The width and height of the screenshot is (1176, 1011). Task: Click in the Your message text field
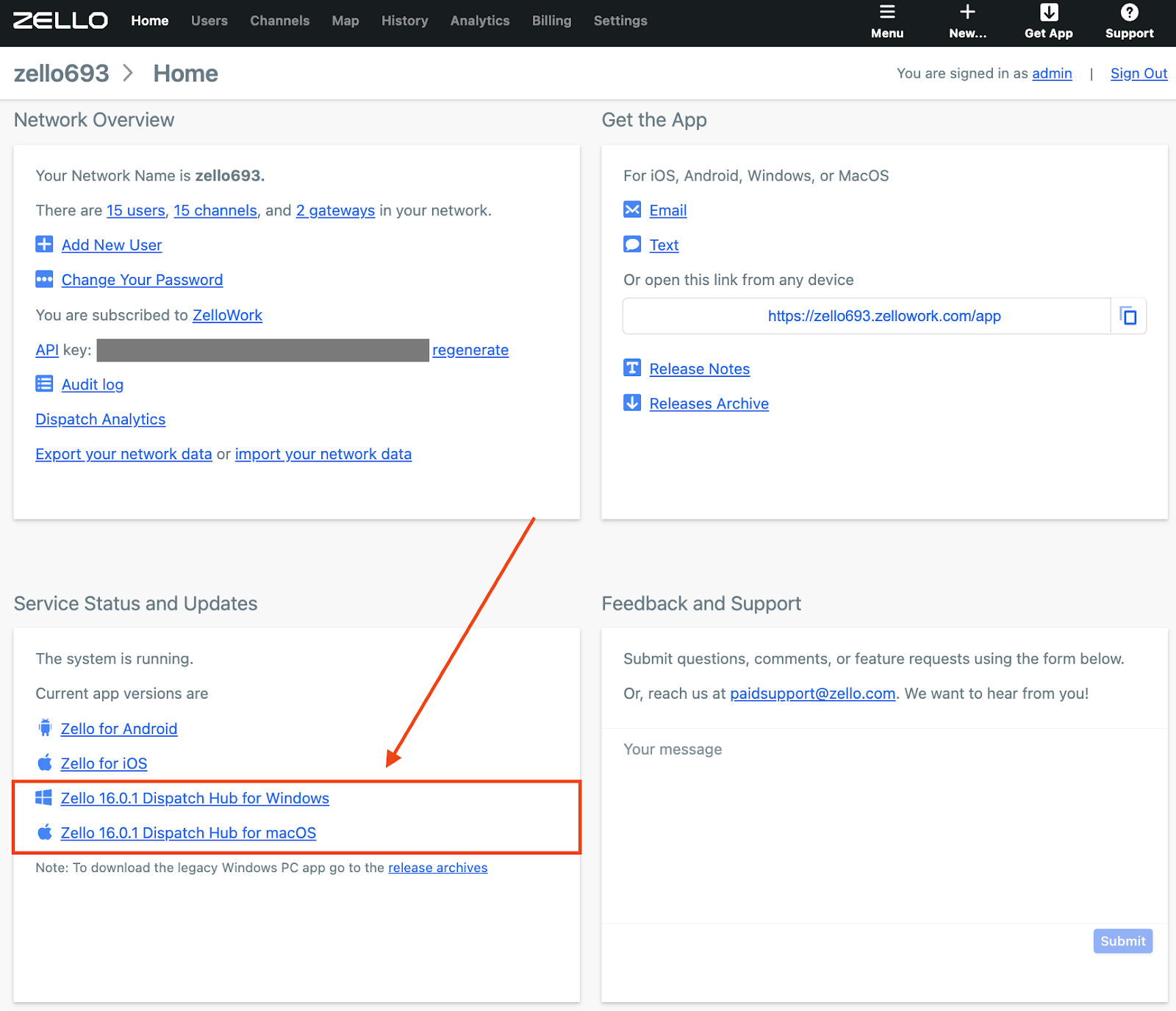click(884, 826)
